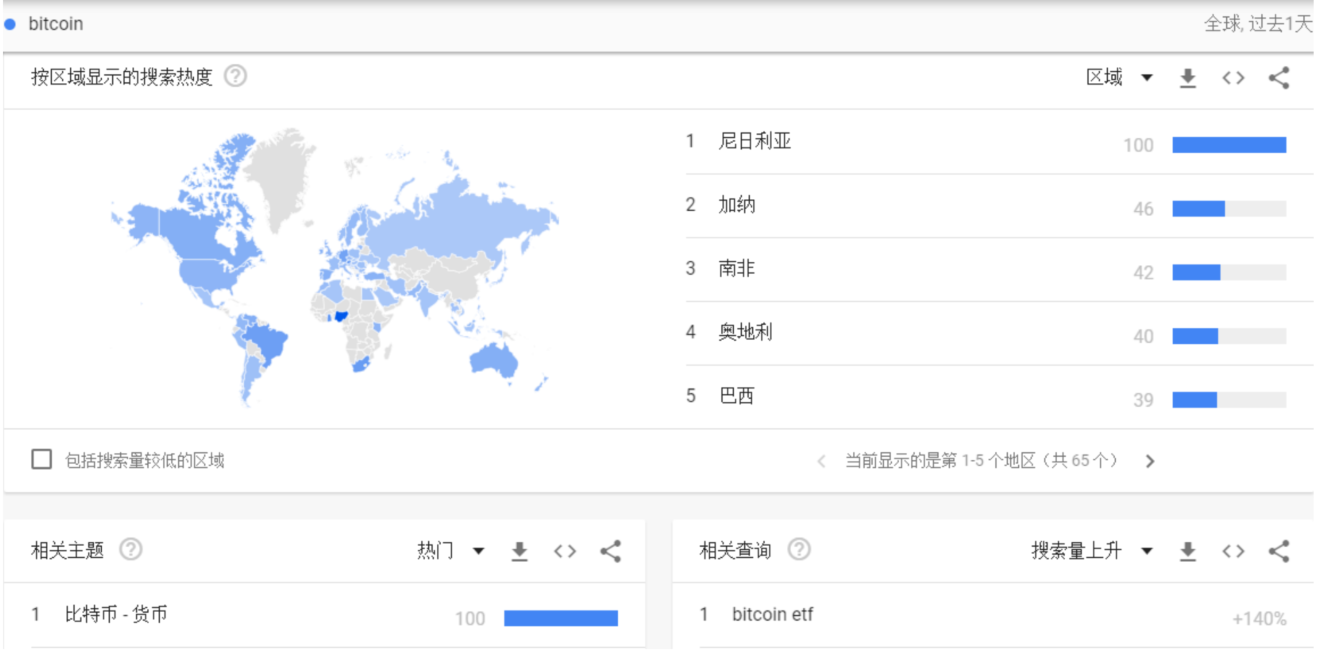Open the 热门 dropdown in 相关主题
This screenshot has width=1319, height=651.
click(451, 551)
